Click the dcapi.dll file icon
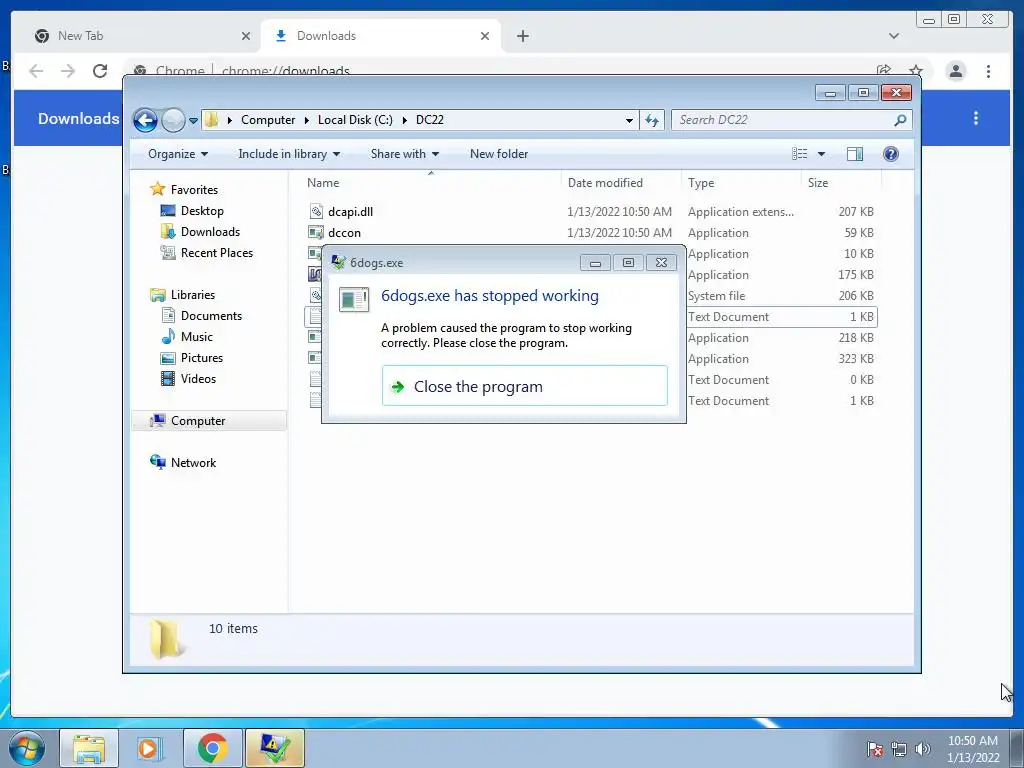Viewport: 1024px width, 768px height. click(x=316, y=212)
